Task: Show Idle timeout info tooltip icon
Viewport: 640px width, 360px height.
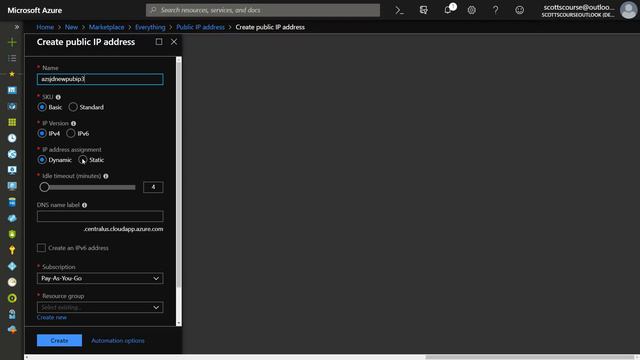Action: [106, 176]
